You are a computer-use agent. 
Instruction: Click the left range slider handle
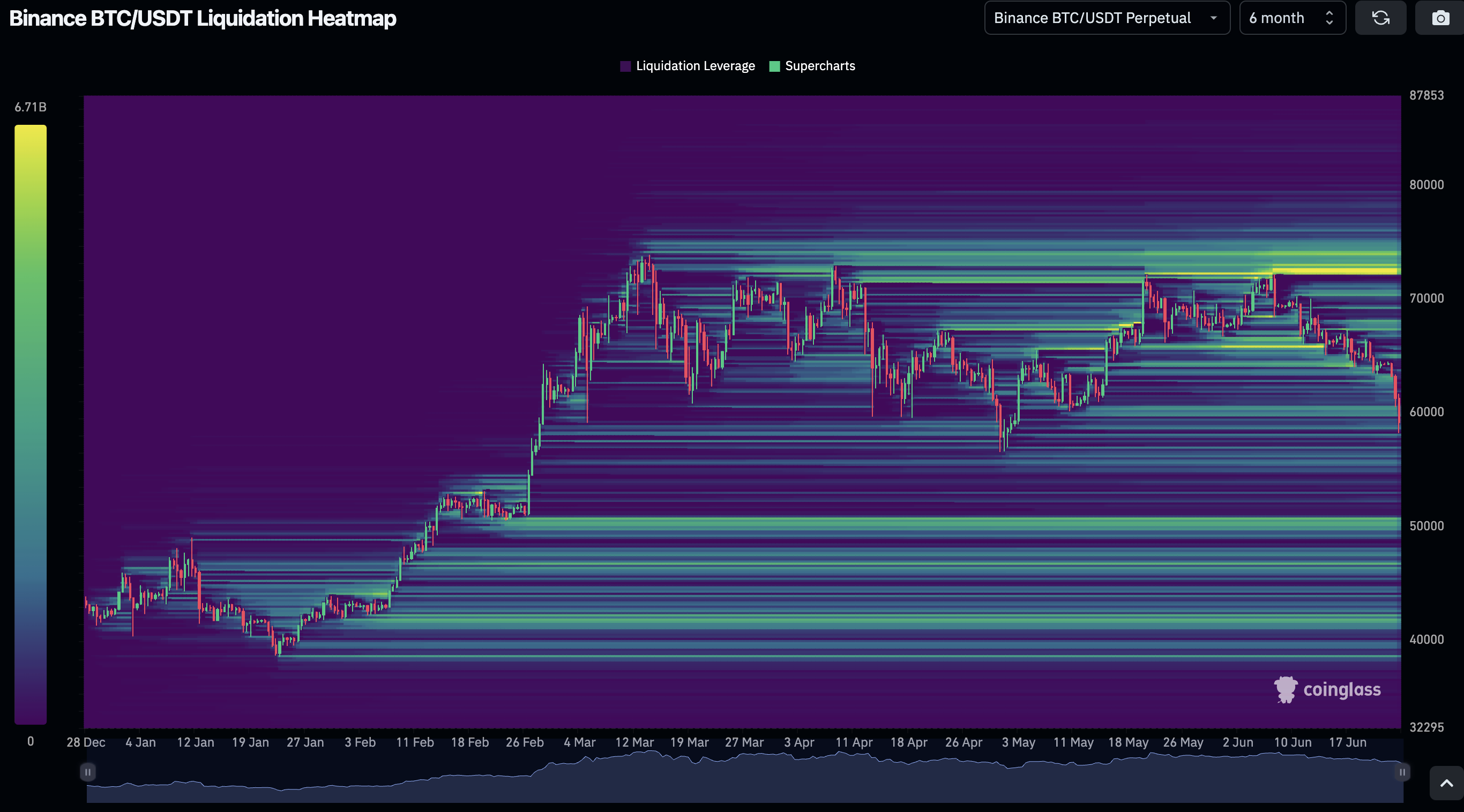point(87,772)
